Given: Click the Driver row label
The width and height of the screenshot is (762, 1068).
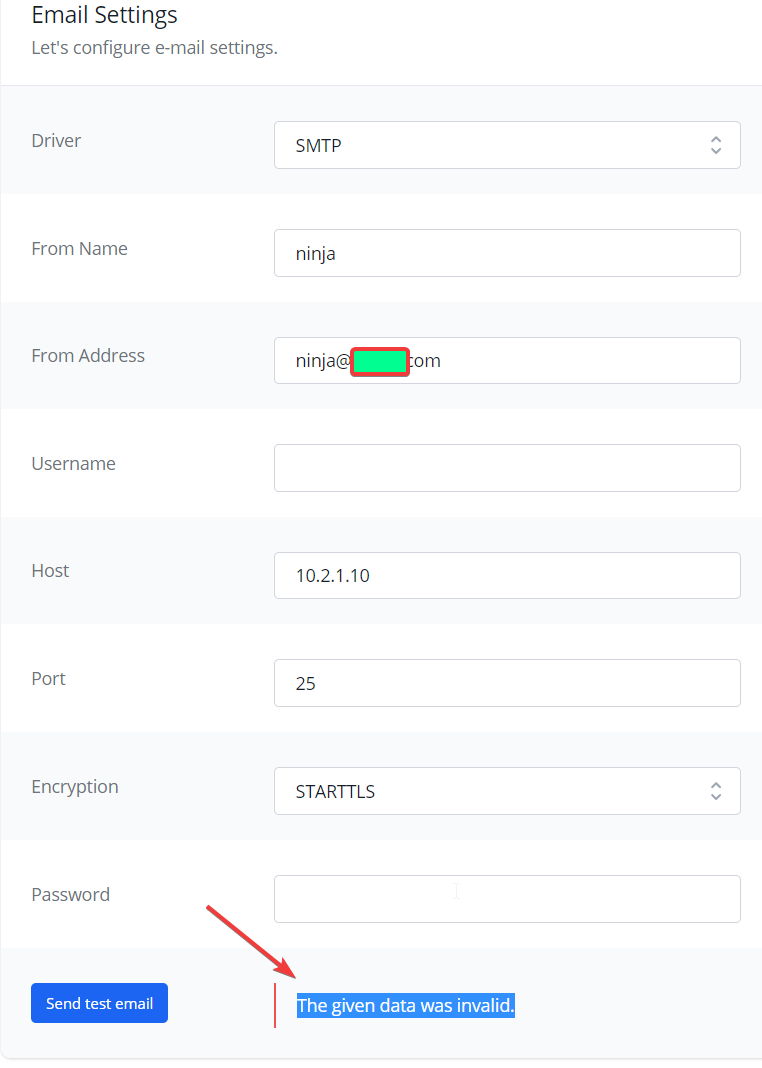Looking at the screenshot, I should pos(56,140).
